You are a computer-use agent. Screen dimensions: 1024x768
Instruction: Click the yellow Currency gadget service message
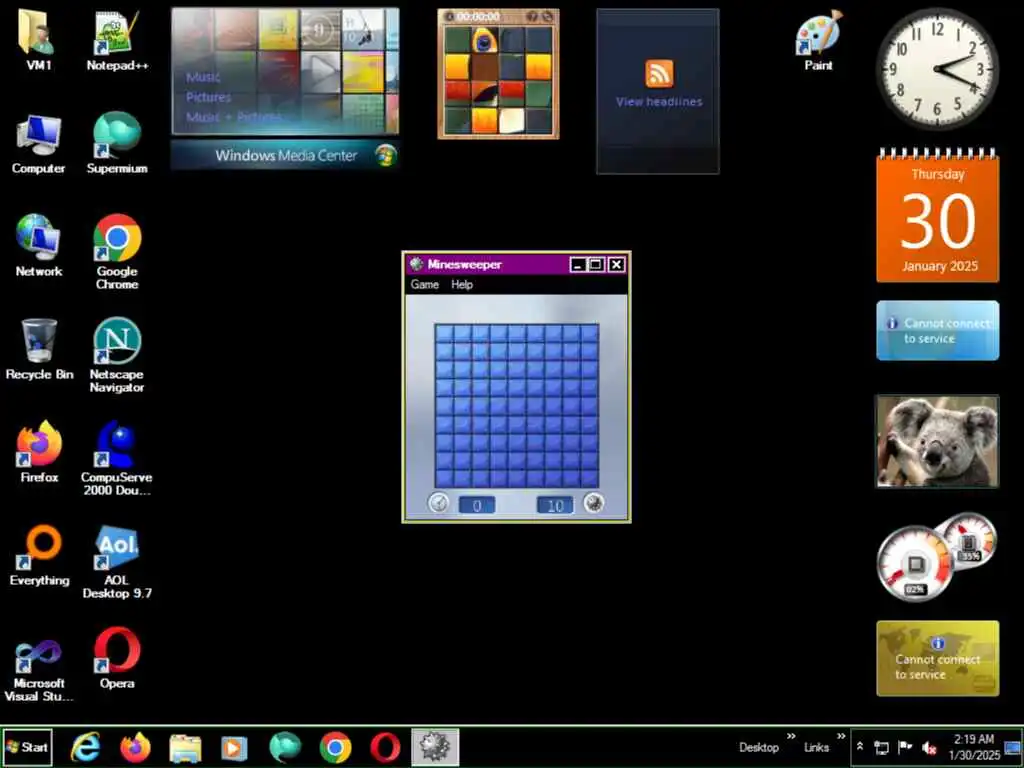[937, 658]
